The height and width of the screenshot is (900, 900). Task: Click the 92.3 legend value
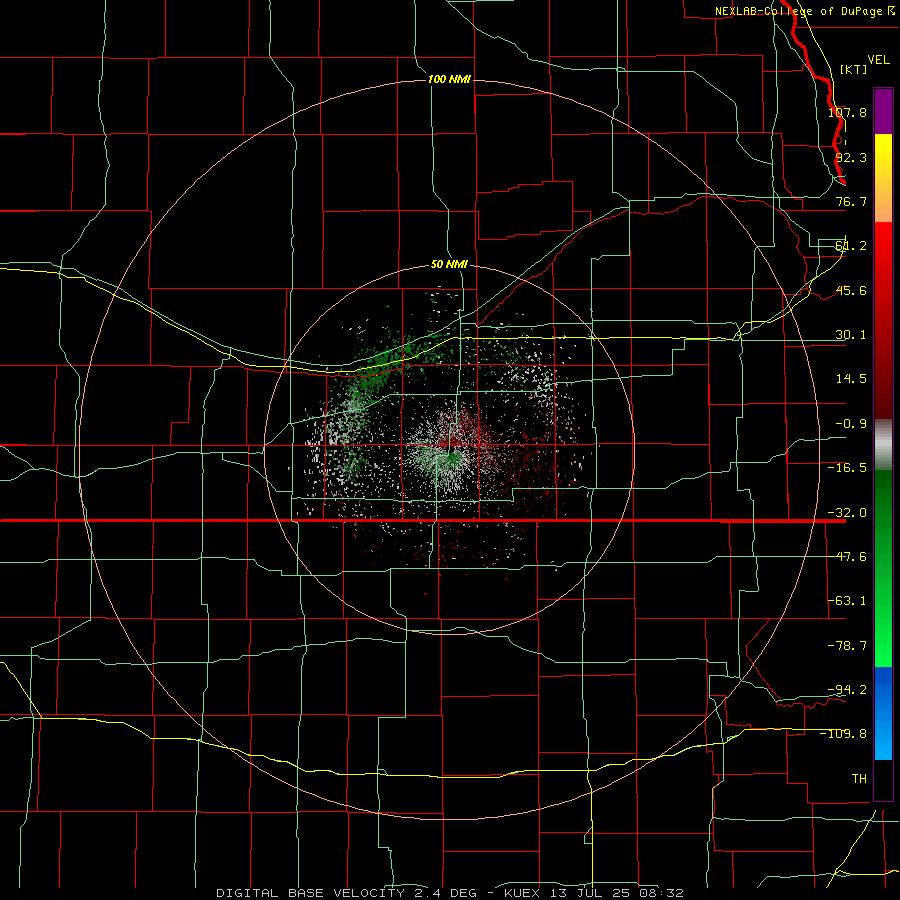pos(851,157)
